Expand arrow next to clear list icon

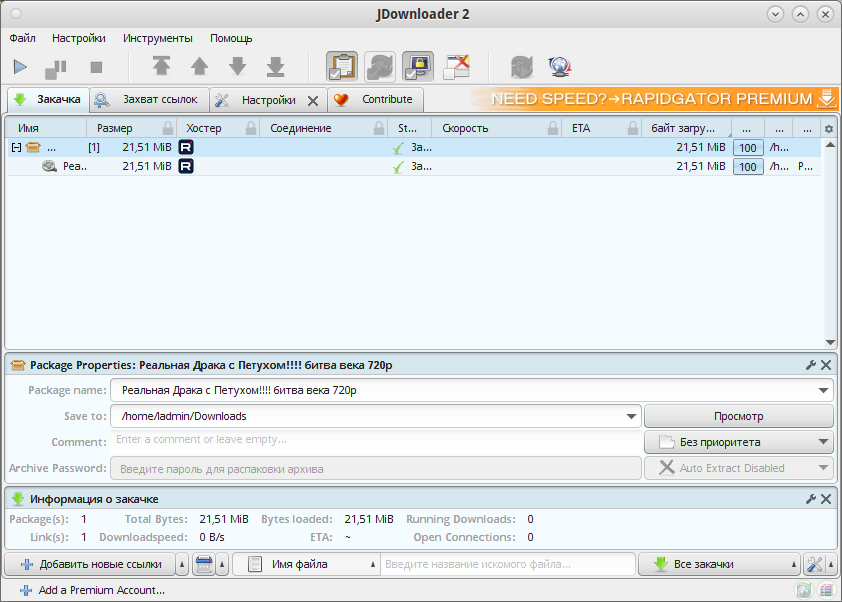(x=222, y=564)
